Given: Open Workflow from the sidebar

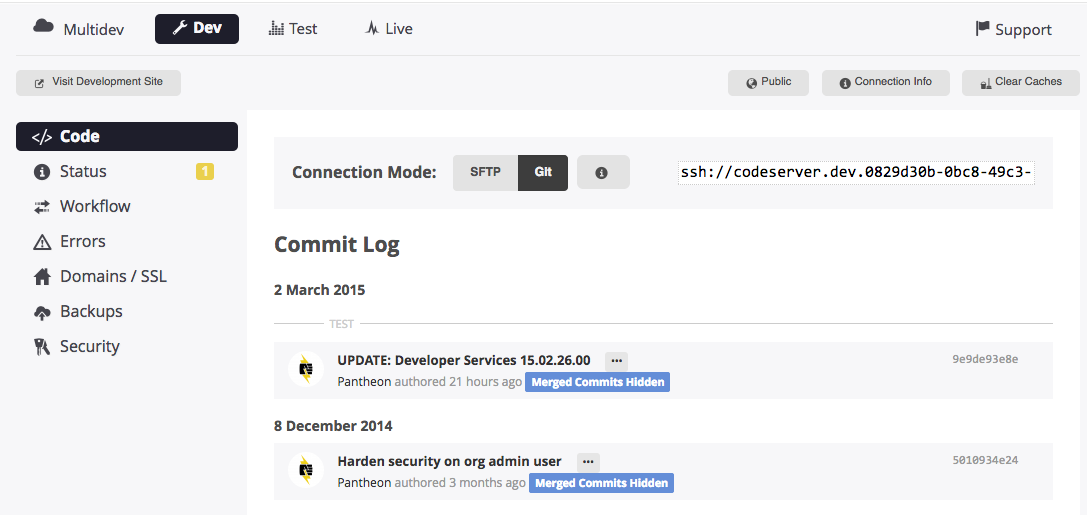Looking at the screenshot, I should coord(95,206).
